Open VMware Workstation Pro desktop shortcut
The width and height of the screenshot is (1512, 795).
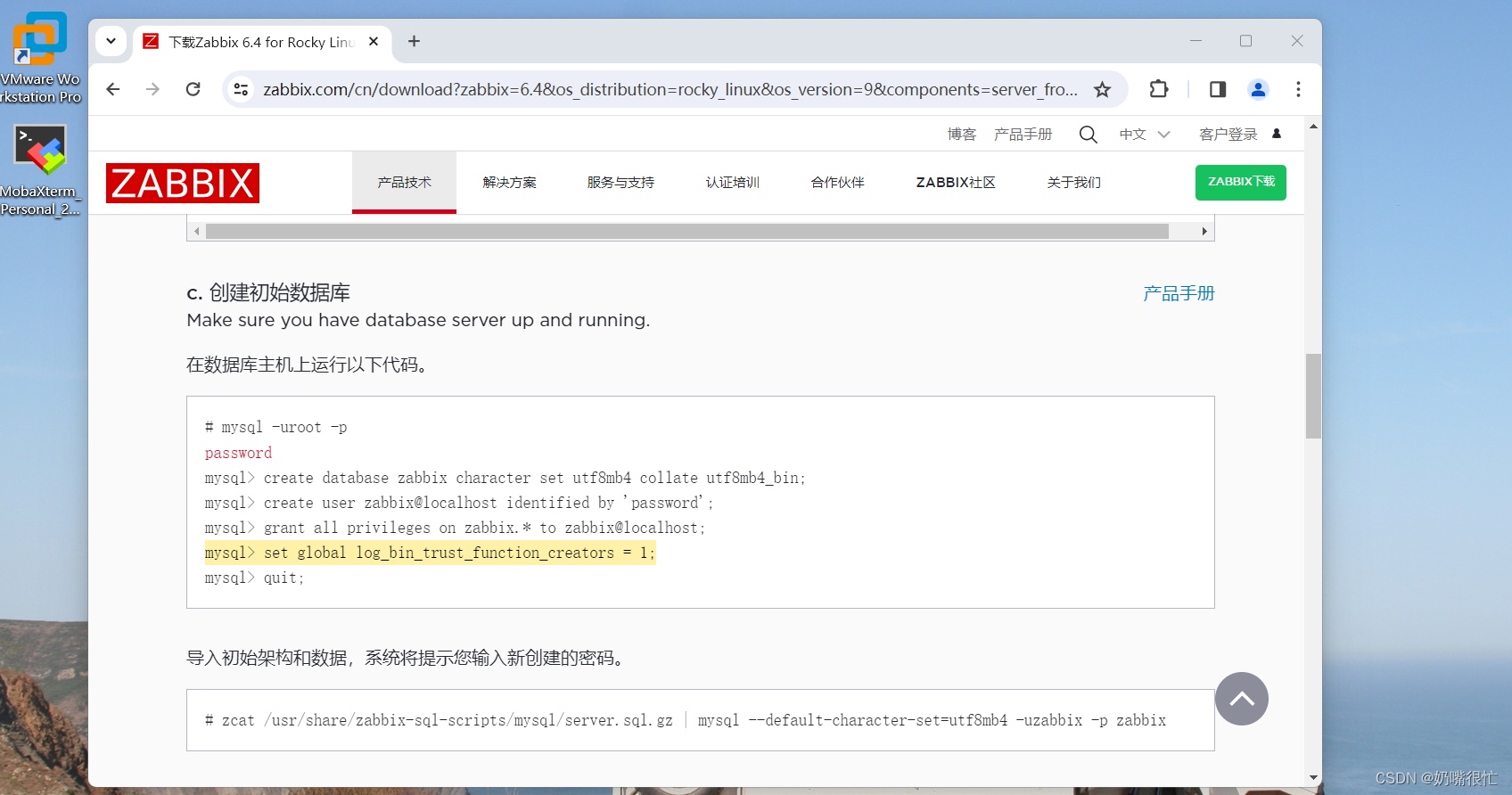40,57
